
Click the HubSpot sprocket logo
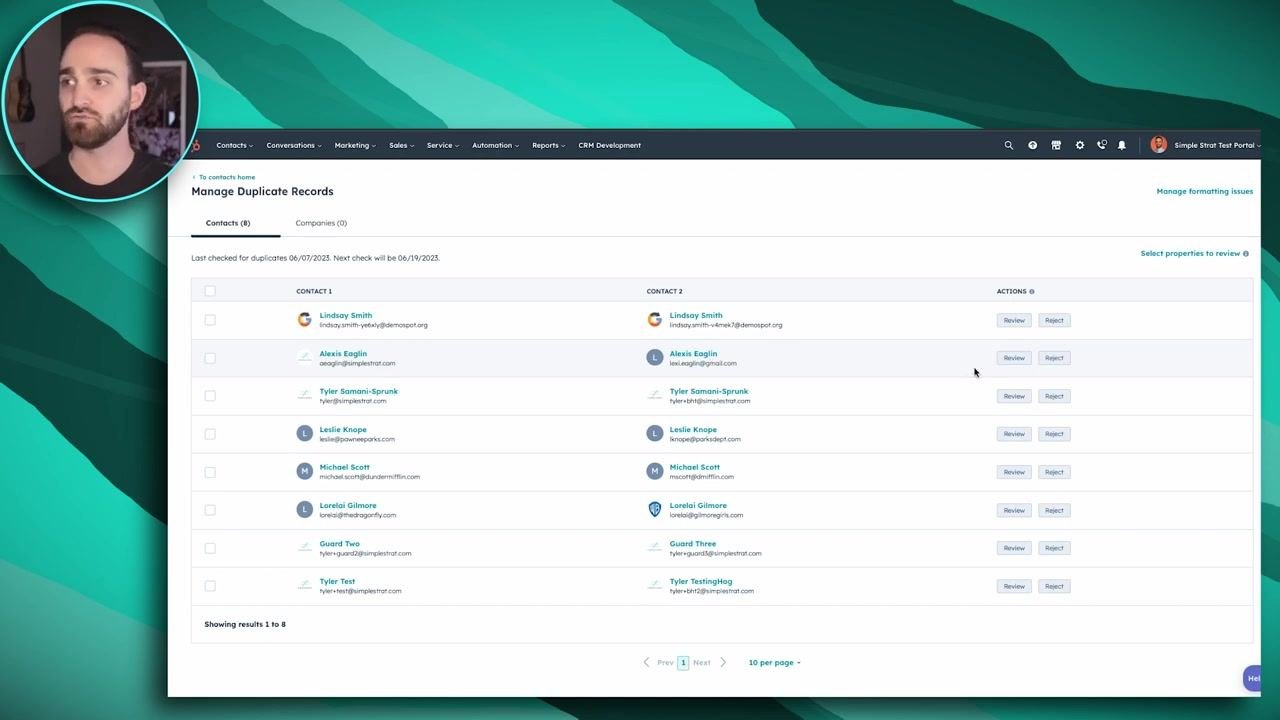coord(196,145)
